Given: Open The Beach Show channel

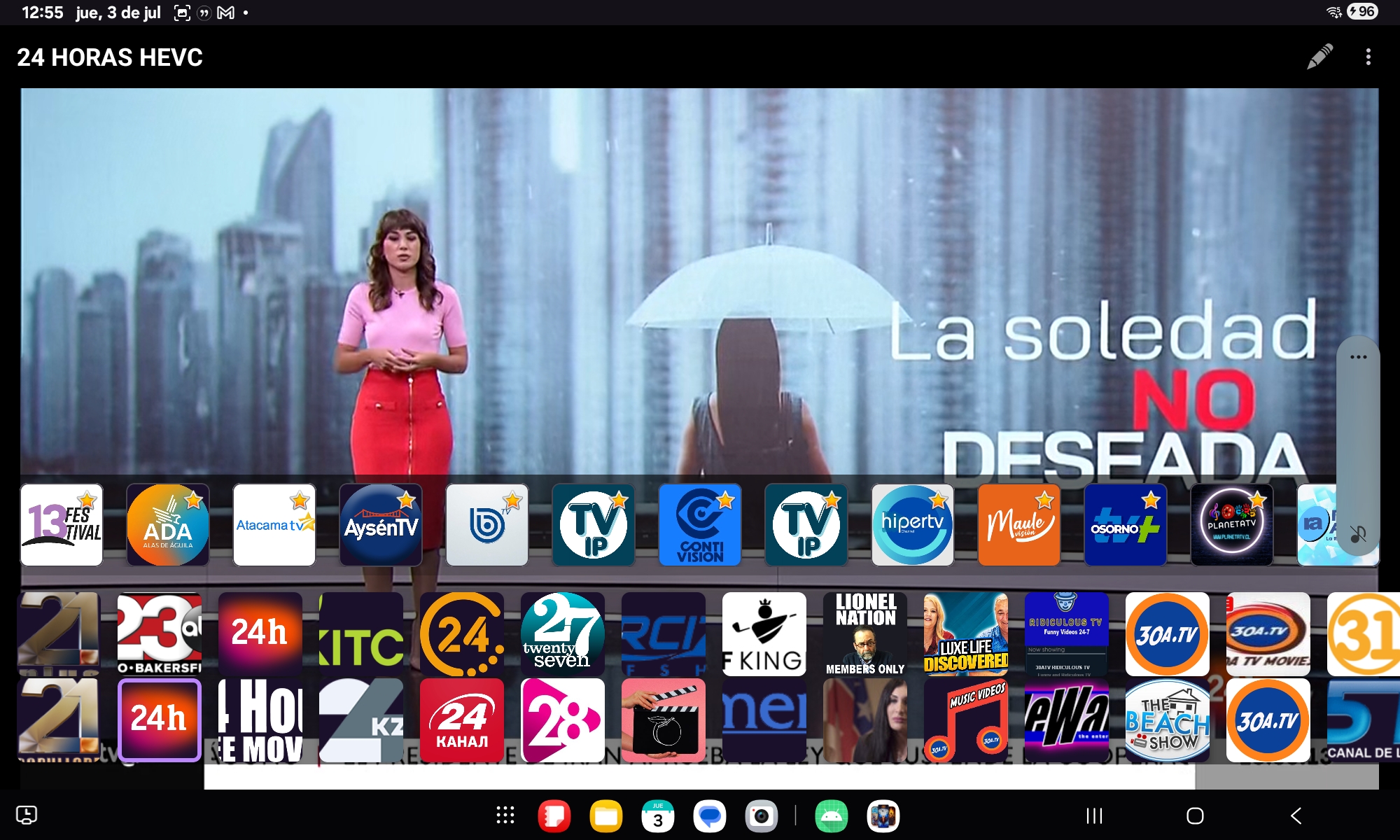Looking at the screenshot, I should point(1168,720).
